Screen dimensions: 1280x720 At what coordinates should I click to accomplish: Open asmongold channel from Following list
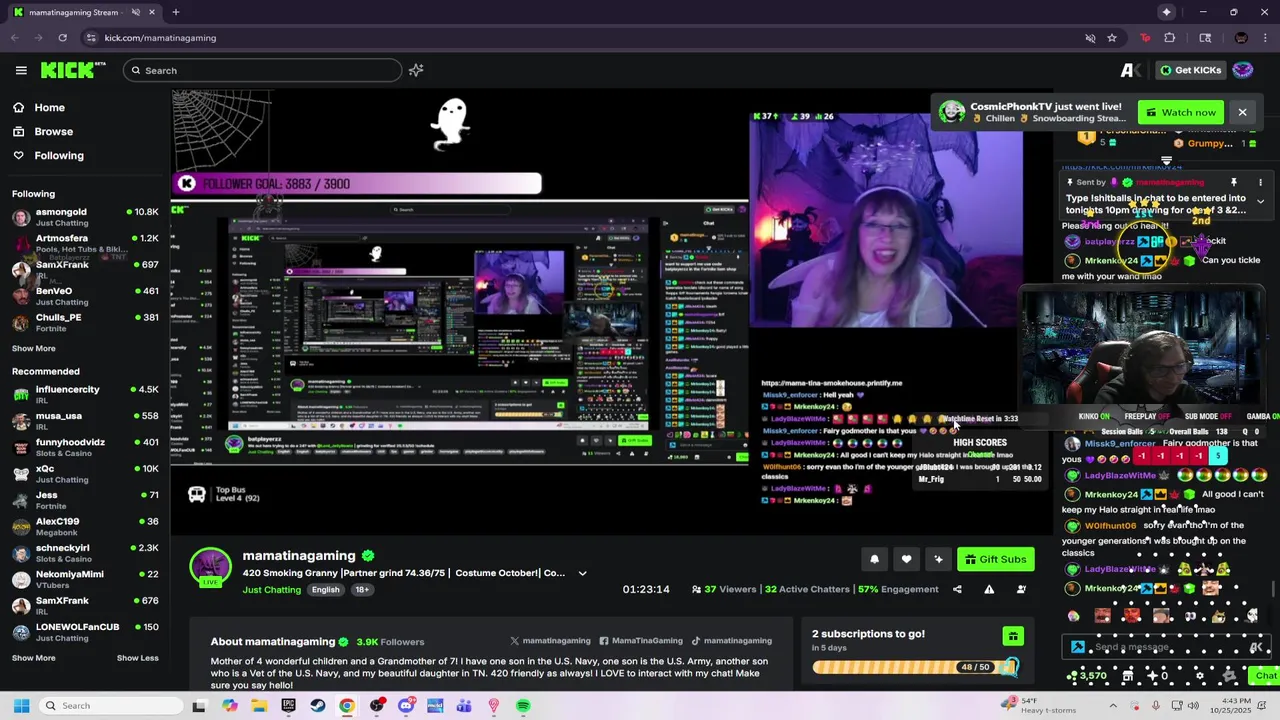point(84,216)
